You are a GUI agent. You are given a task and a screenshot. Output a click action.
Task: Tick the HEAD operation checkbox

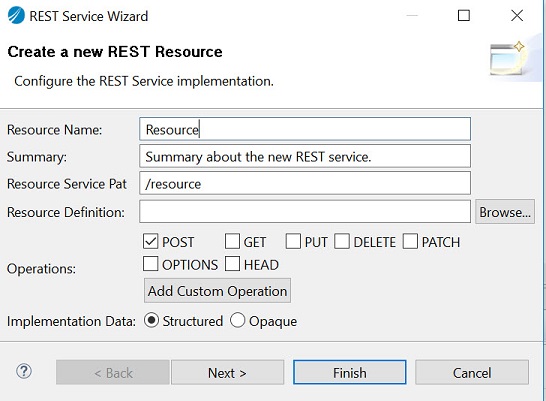(232, 264)
